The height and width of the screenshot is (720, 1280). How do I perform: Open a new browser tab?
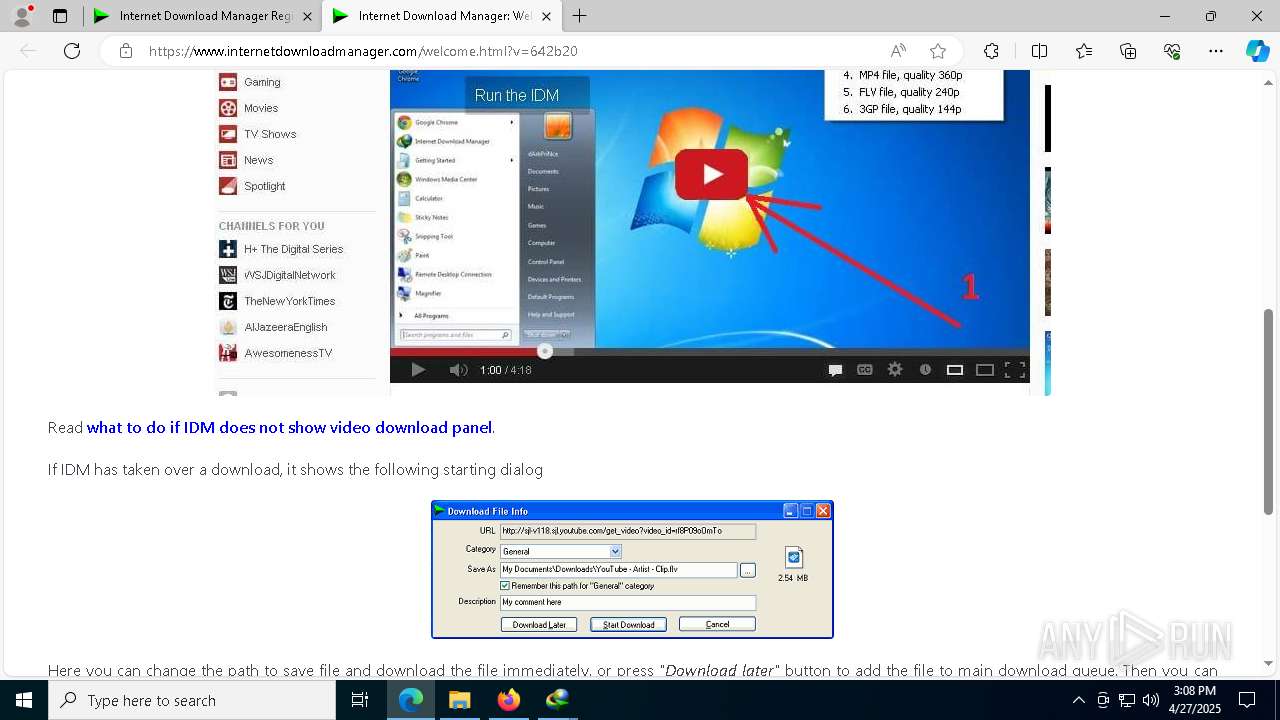pos(579,16)
